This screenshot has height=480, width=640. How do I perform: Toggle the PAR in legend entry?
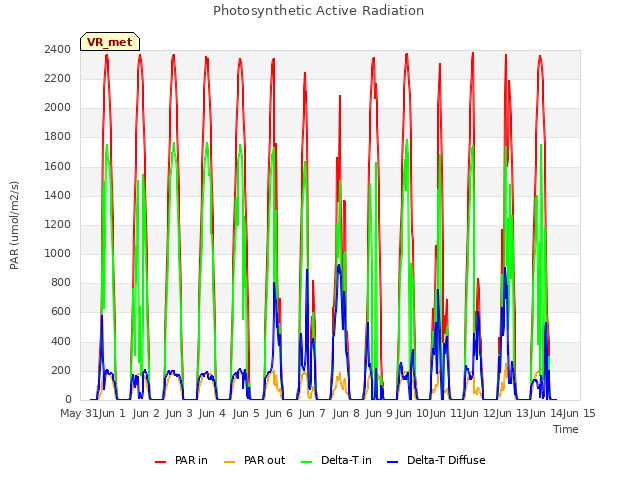point(181,460)
